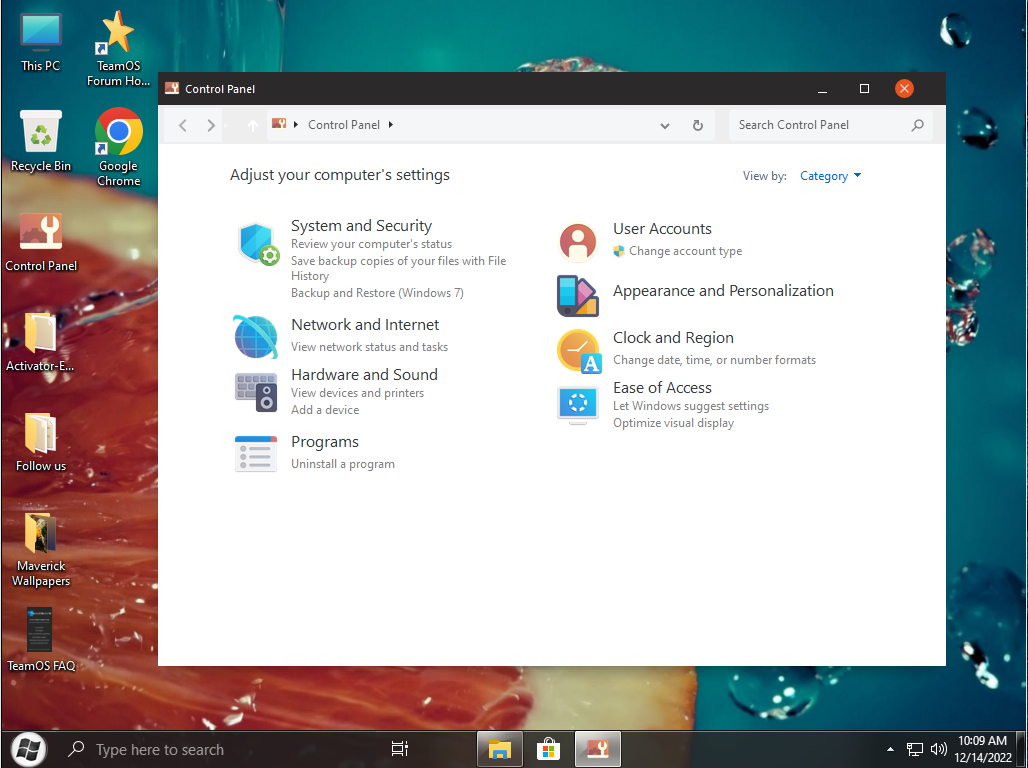Open the Clock and Region icon
The height and width of the screenshot is (768, 1028).
coord(579,351)
